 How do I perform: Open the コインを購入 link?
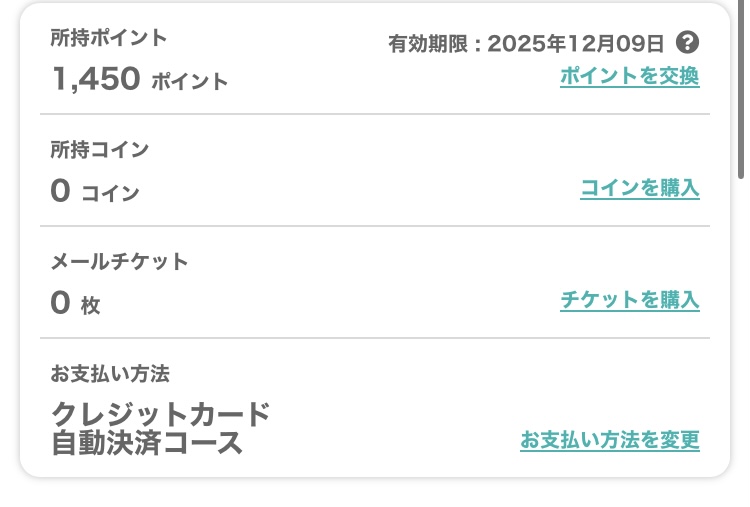click(640, 188)
